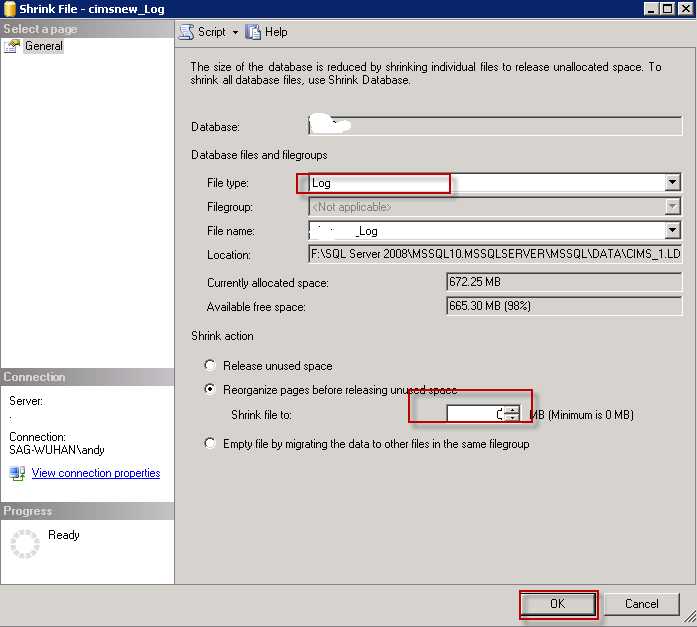Click the Help toolbar icon
This screenshot has width=697, height=627.
[253, 32]
